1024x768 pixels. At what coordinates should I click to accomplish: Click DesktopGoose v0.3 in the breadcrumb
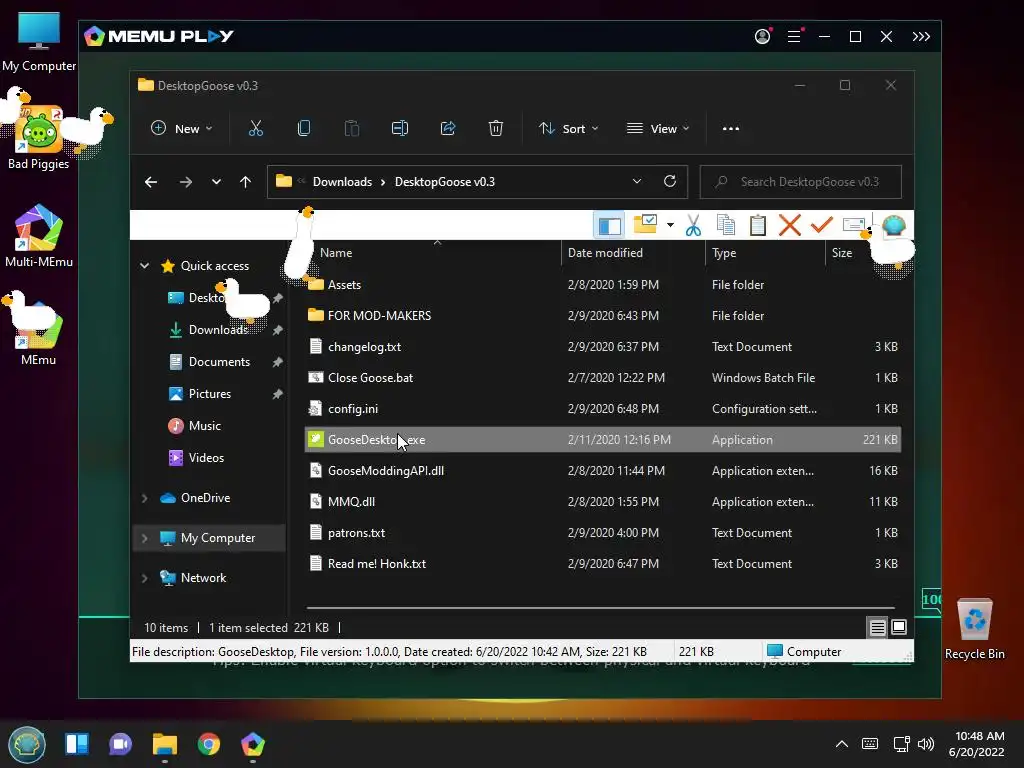[x=445, y=182]
